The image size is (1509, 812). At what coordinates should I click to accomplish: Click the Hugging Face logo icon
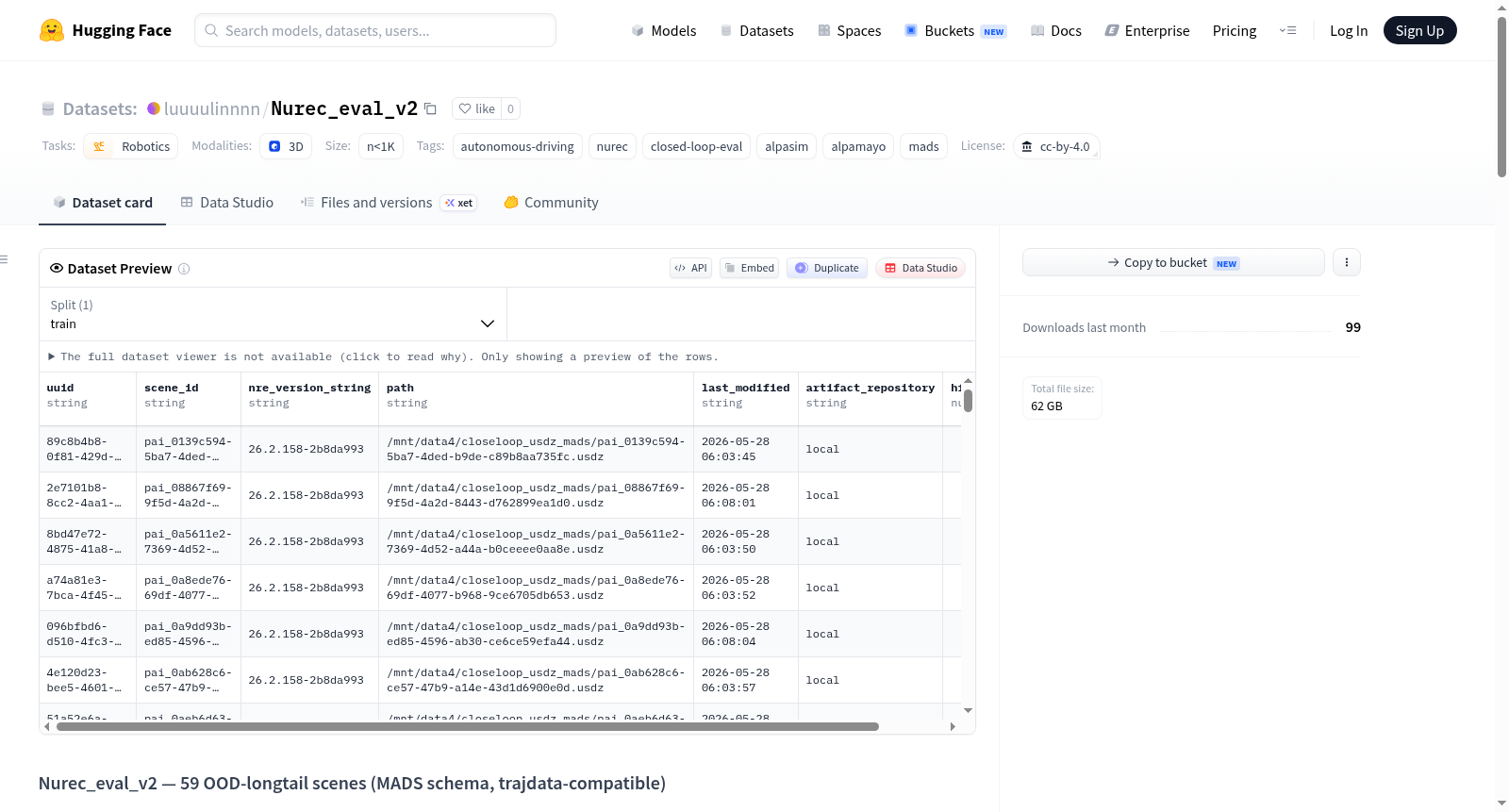pyautogui.click(x=51, y=30)
